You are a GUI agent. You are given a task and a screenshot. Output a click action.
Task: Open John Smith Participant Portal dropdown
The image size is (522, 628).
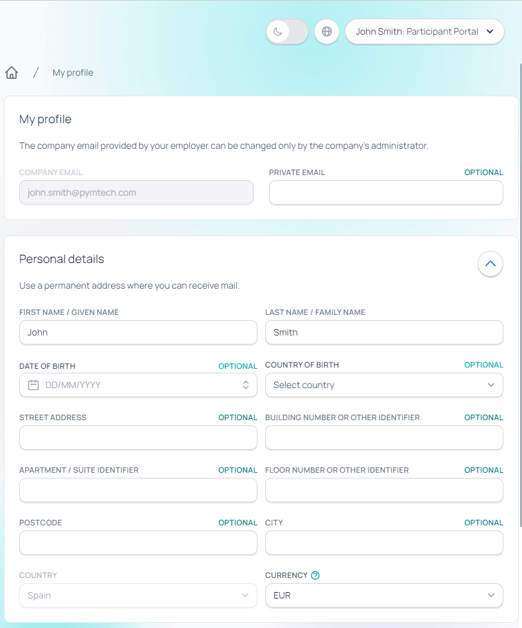pyautogui.click(x=424, y=31)
